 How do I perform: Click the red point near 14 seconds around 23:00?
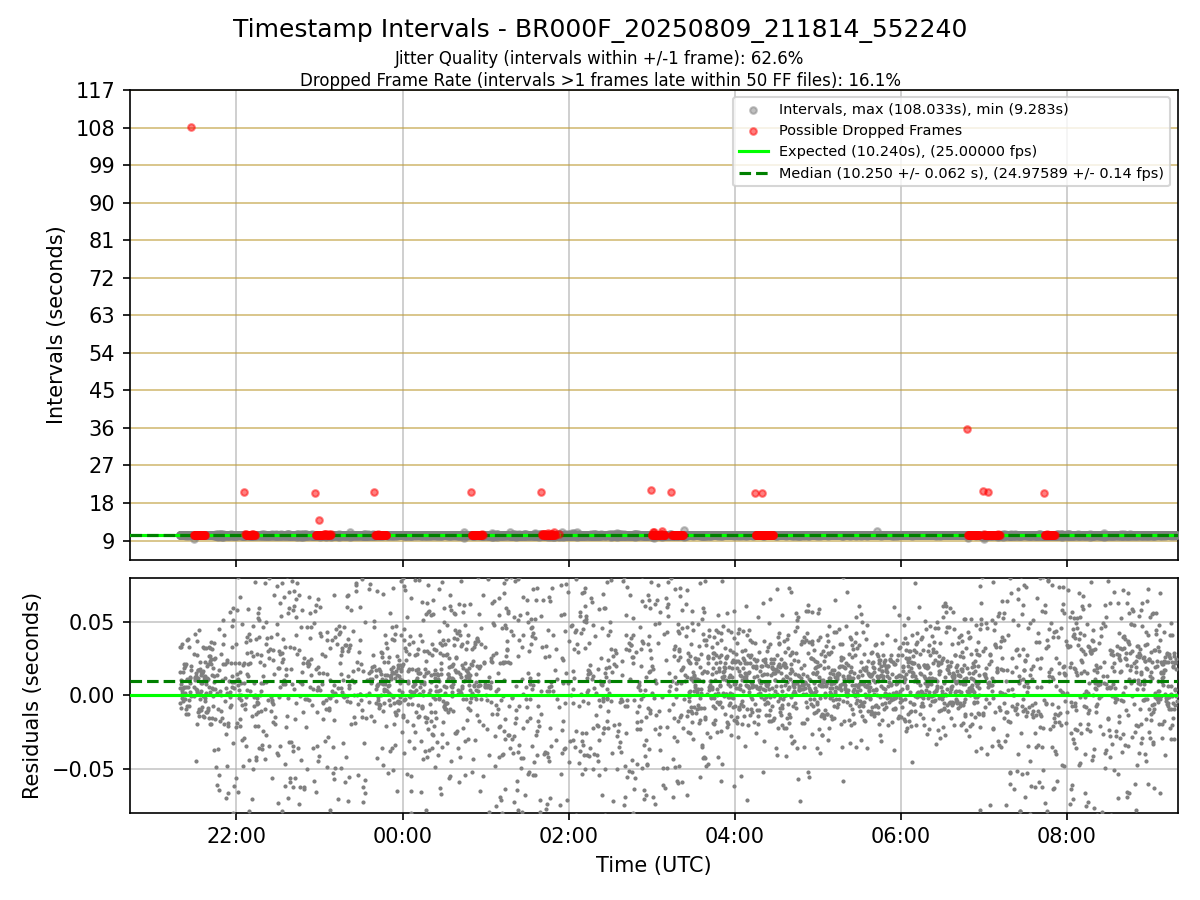pyautogui.click(x=319, y=520)
